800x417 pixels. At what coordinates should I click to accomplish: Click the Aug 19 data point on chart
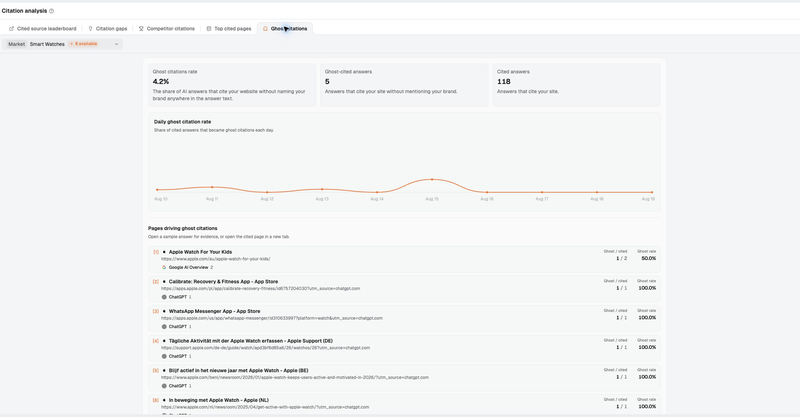652,192
